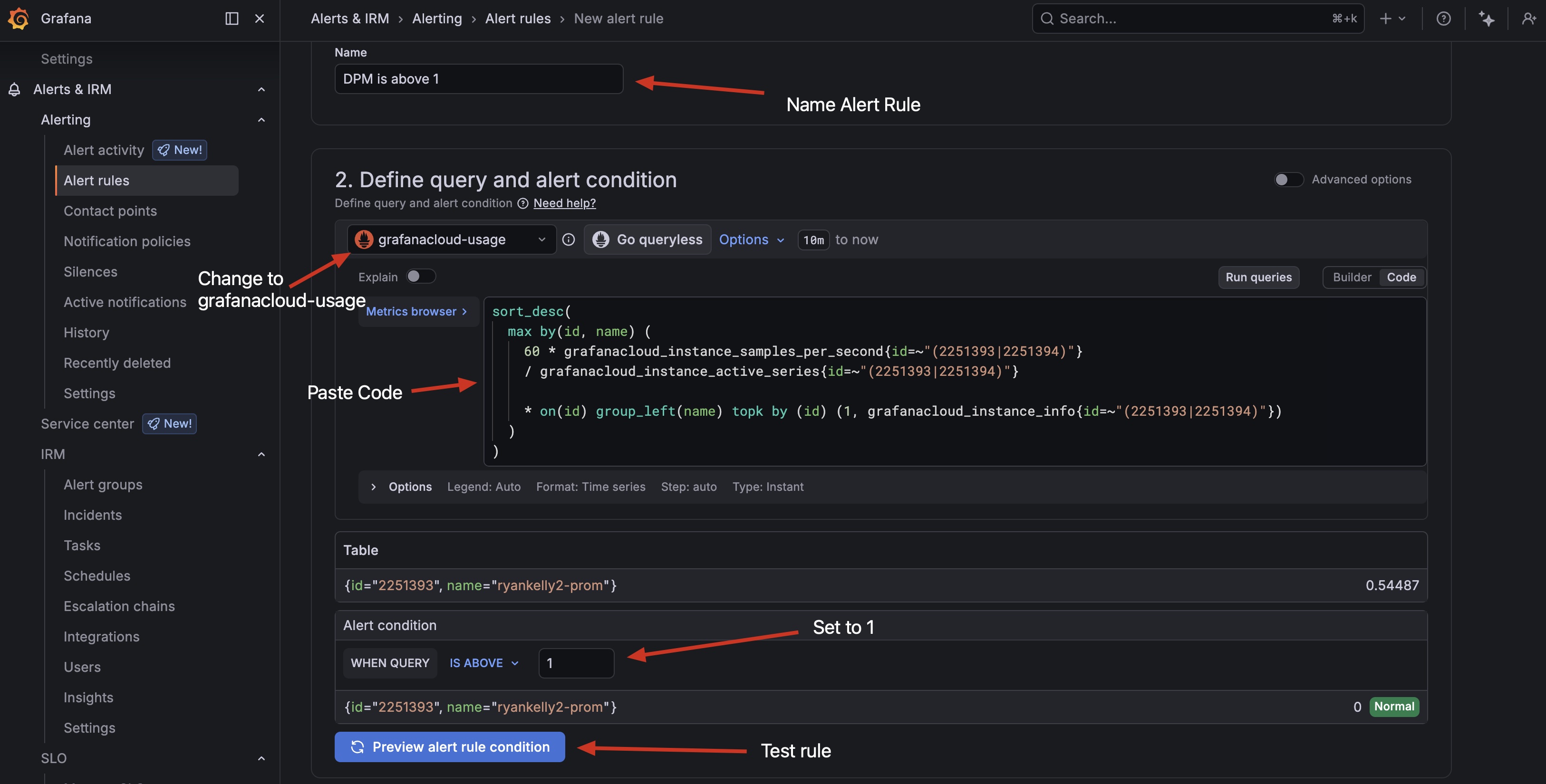
Task: Switch query editor to Builder mode
Action: [x=1352, y=277]
